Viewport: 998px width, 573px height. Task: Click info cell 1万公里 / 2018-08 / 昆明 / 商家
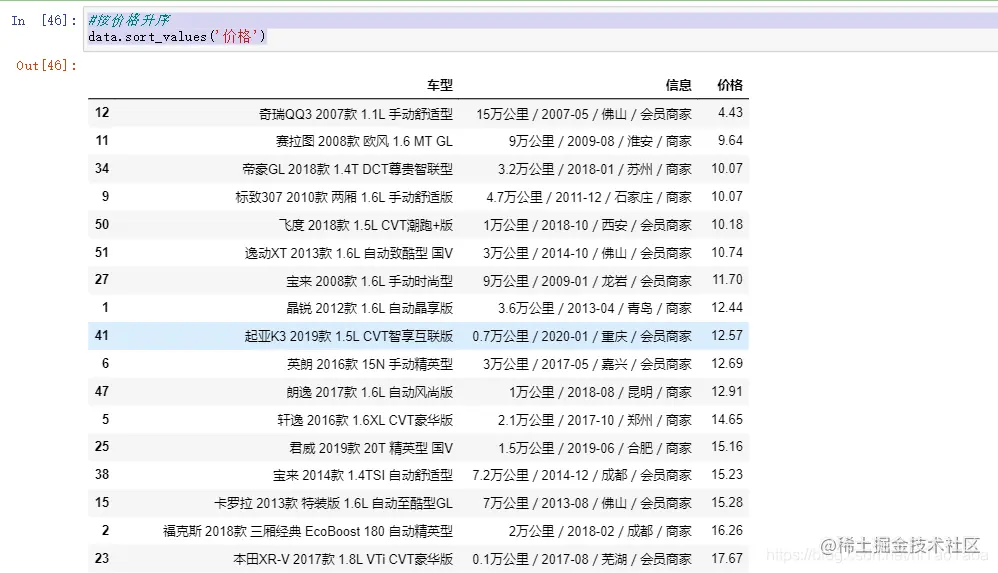pyautogui.click(x=600, y=392)
